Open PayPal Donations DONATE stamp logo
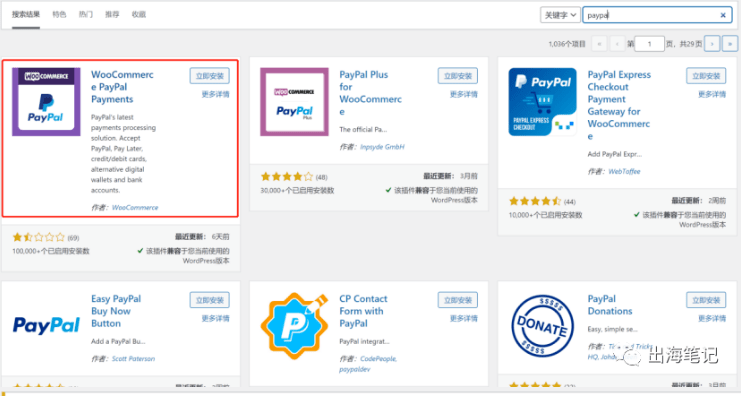This screenshot has width=741, height=396. click(543, 326)
